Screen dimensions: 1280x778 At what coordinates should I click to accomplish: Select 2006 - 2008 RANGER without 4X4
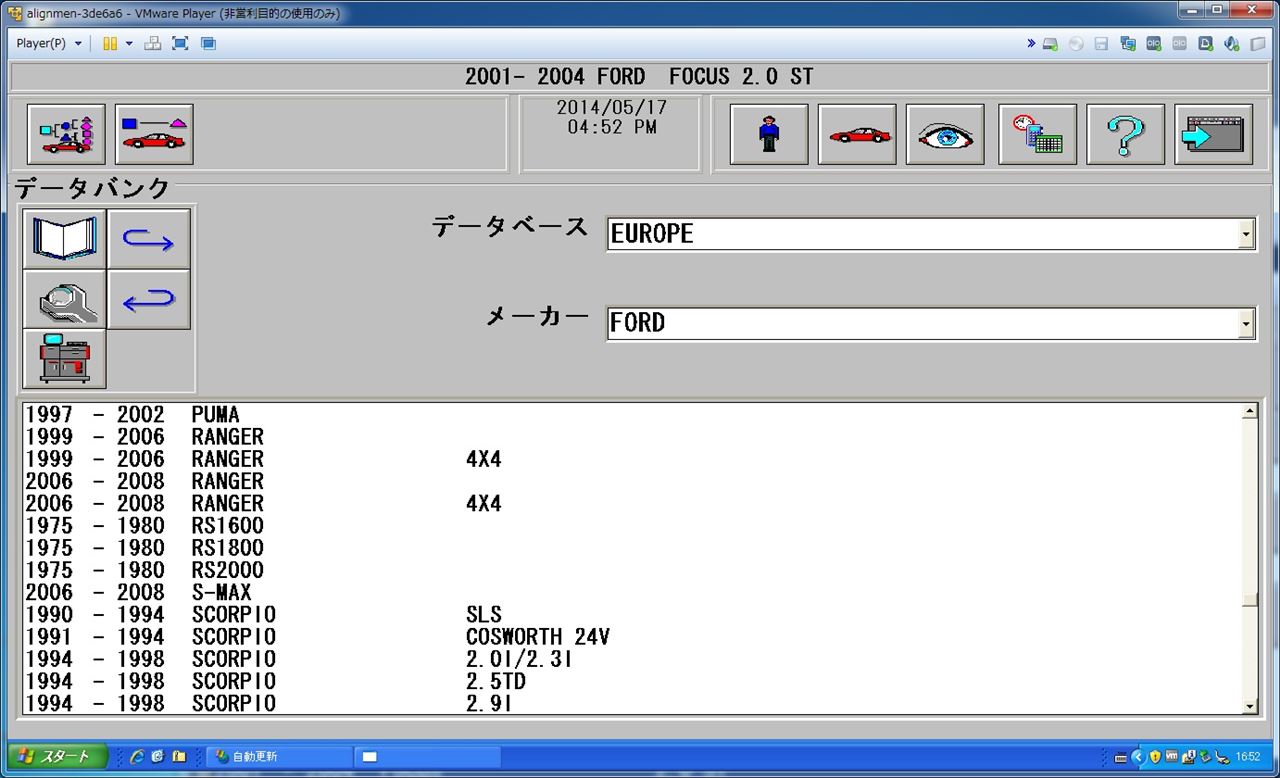[631, 481]
